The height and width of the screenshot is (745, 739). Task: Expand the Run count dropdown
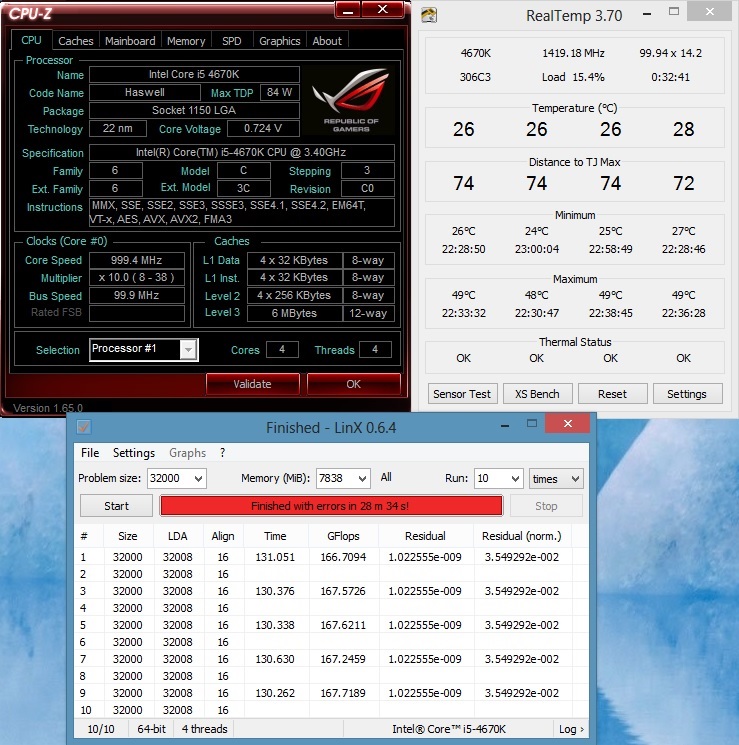pyautogui.click(x=515, y=478)
